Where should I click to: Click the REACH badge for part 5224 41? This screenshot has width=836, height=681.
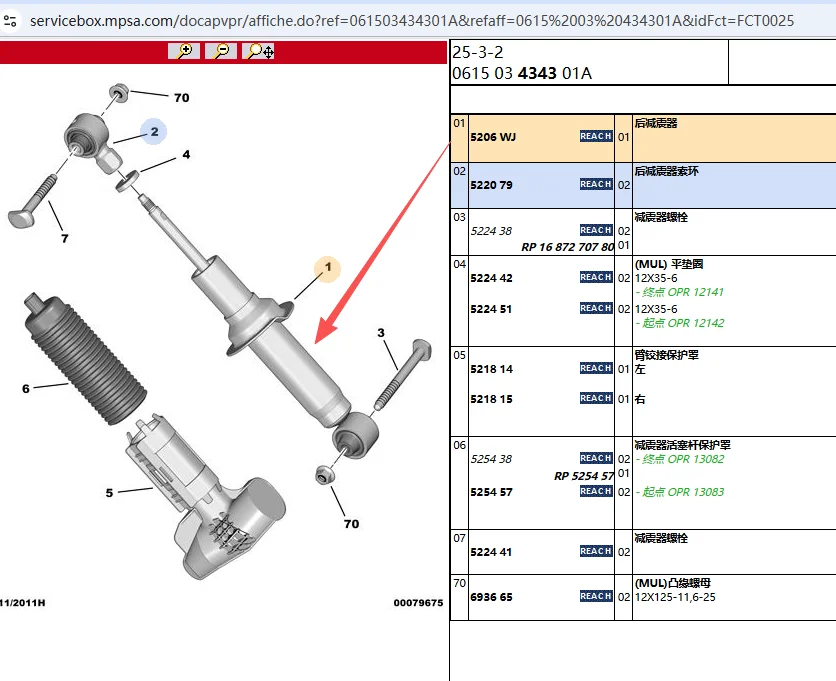pos(596,551)
